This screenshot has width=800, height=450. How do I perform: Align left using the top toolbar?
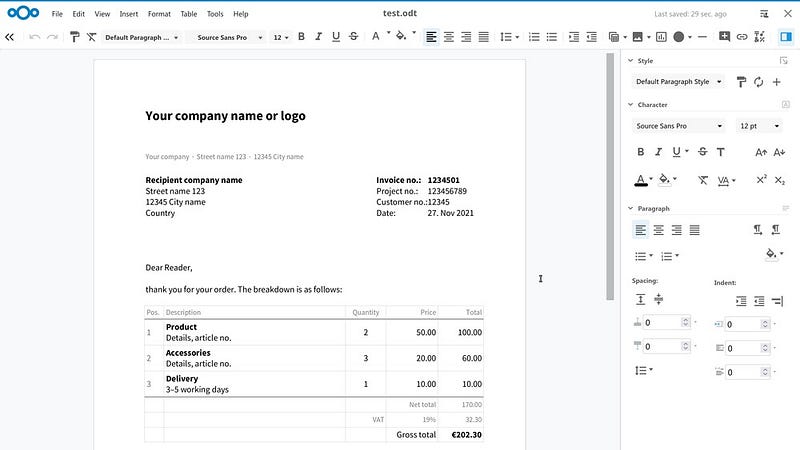(431, 37)
